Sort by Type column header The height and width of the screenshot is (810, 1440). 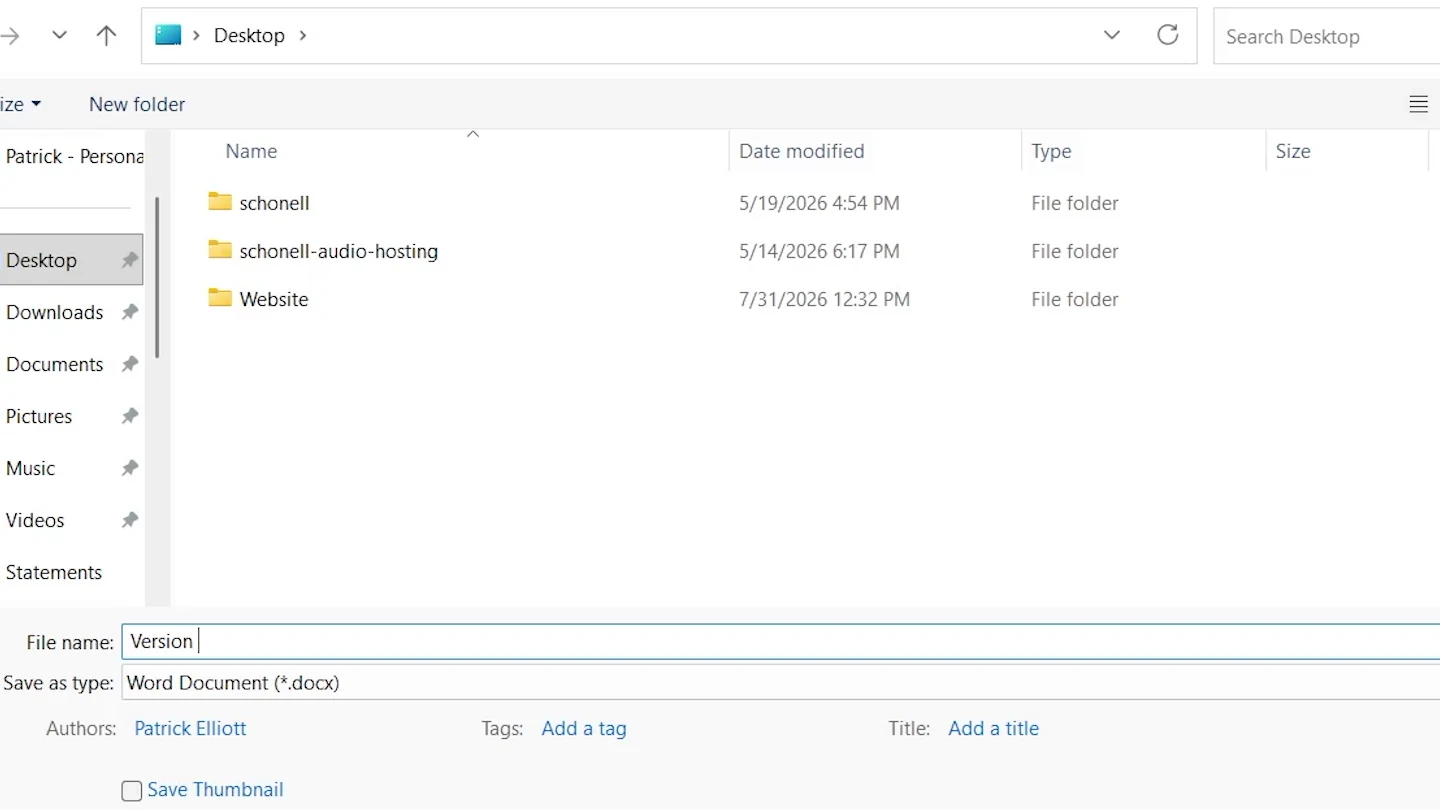point(1051,151)
